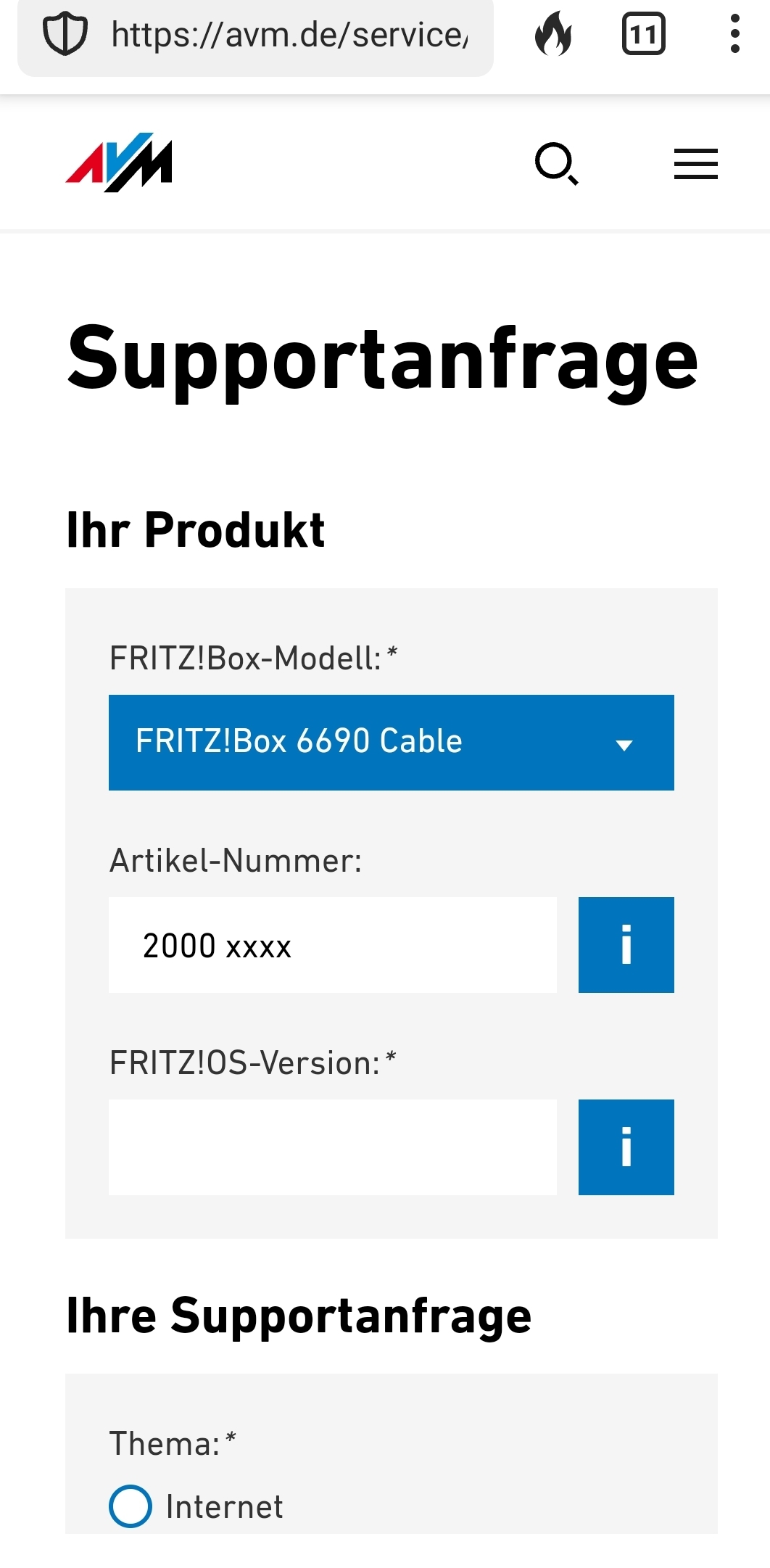Focus the Artikel-Nummer input field
Screen dimensions: 770x1568
pos(332,944)
